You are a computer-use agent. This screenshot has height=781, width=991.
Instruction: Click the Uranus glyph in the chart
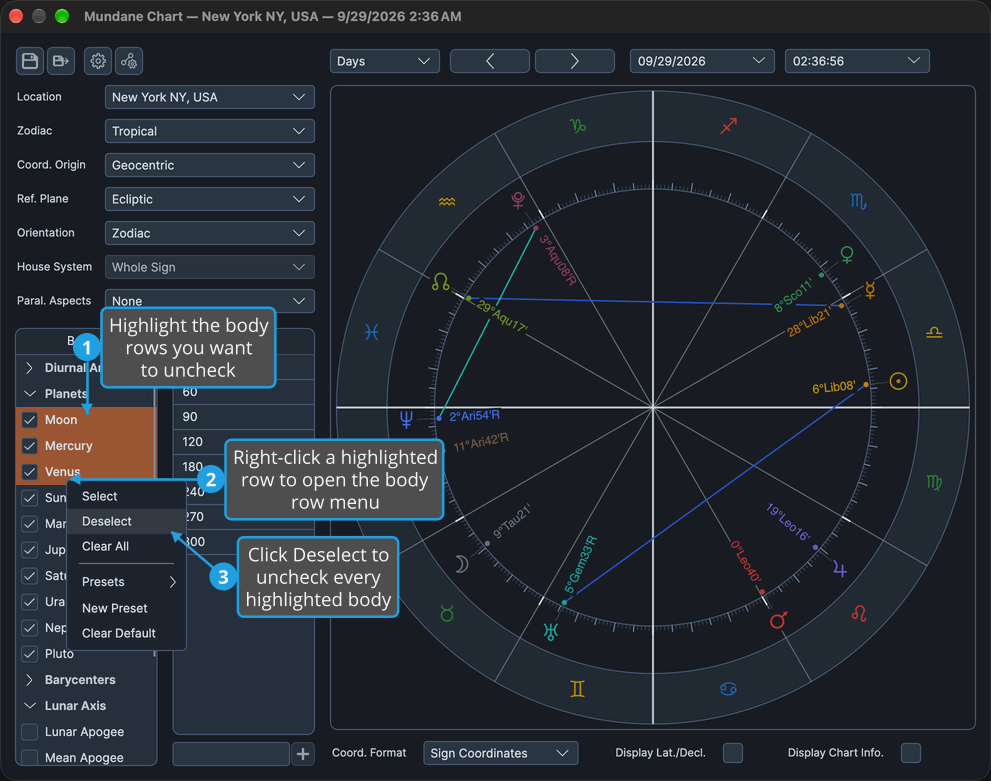[551, 631]
